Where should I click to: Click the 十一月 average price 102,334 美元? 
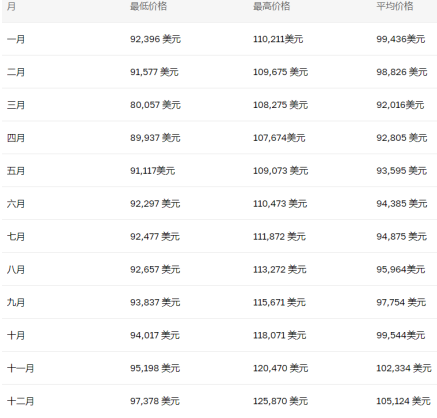[404, 368]
